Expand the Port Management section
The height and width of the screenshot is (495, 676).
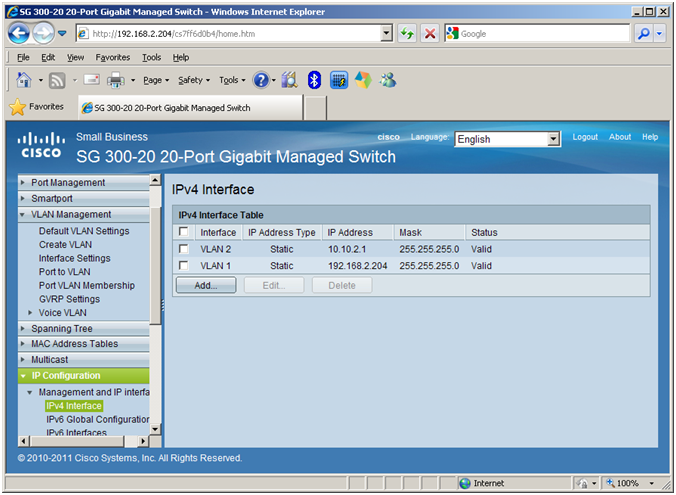click(83, 182)
